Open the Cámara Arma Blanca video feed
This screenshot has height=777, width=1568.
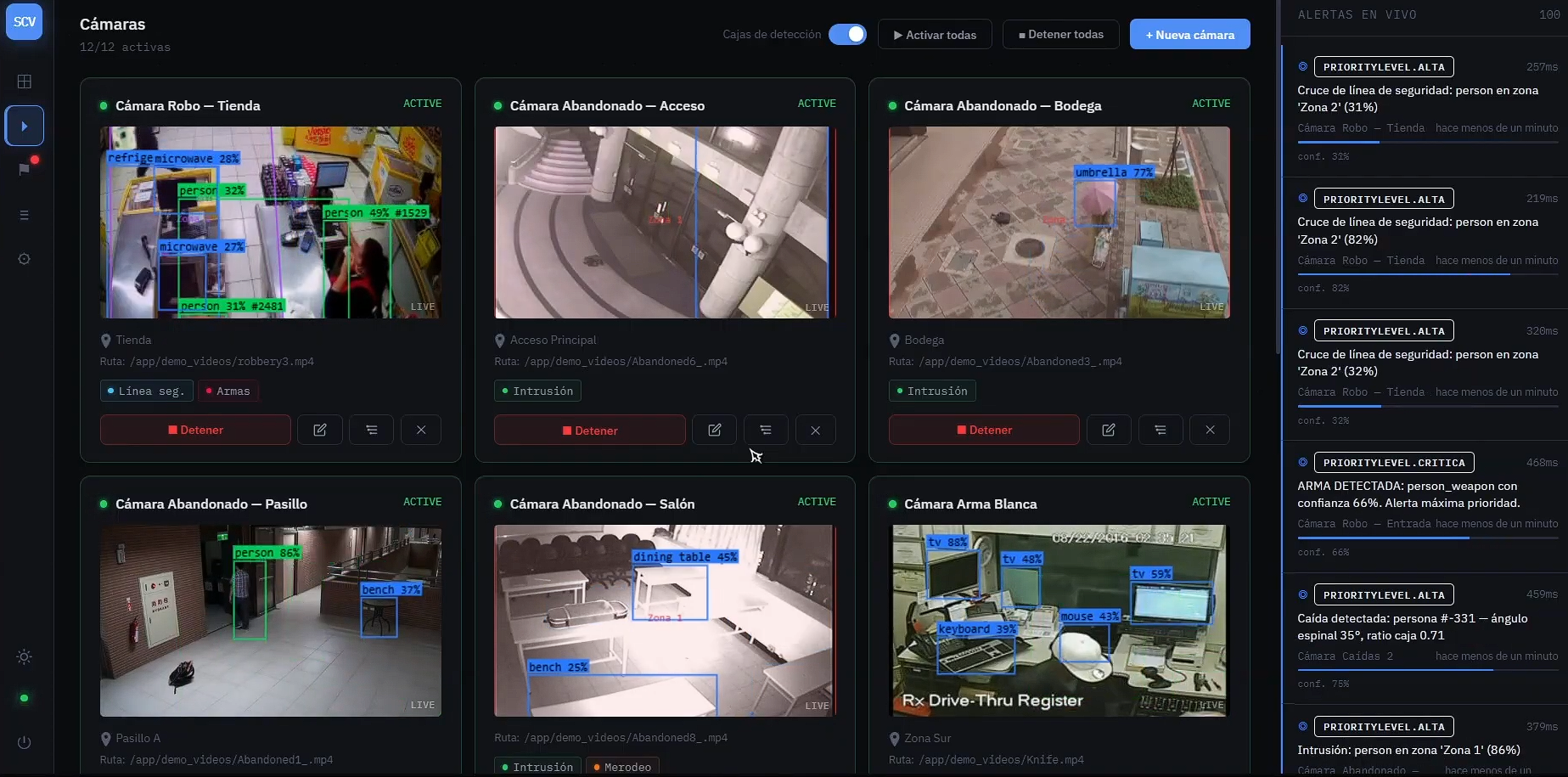[x=1059, y=621]
